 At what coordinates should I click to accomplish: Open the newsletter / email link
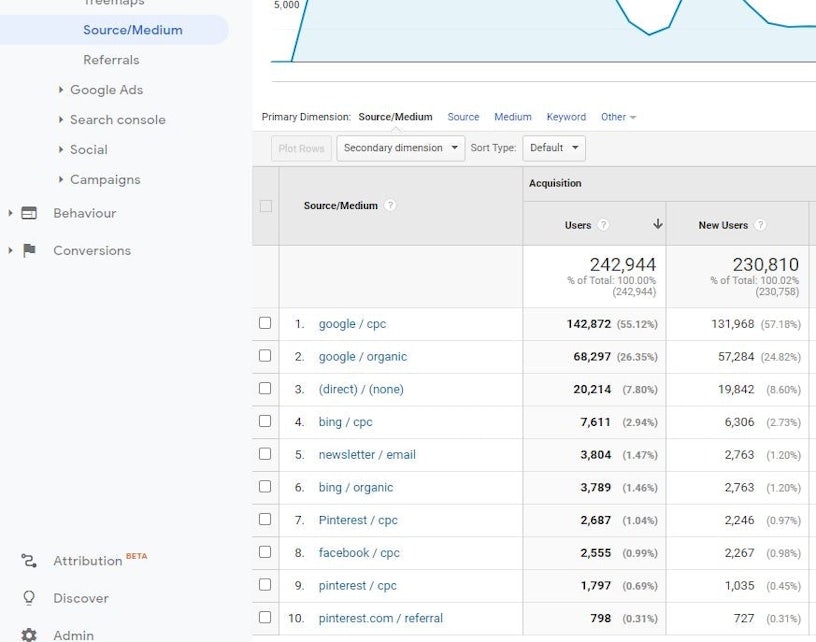coord(367,455)
